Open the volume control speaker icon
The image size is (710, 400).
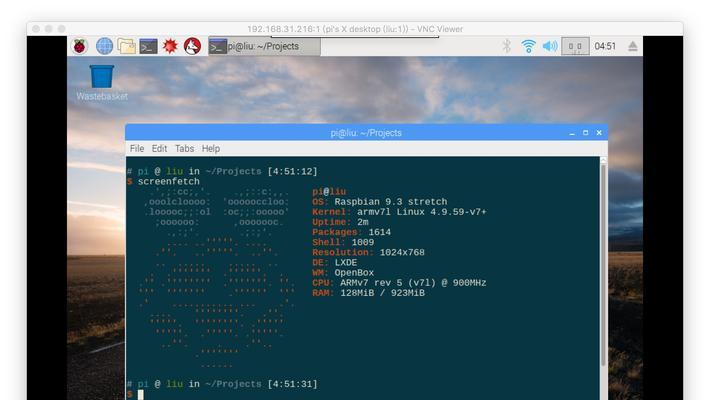tap(550, 46)
